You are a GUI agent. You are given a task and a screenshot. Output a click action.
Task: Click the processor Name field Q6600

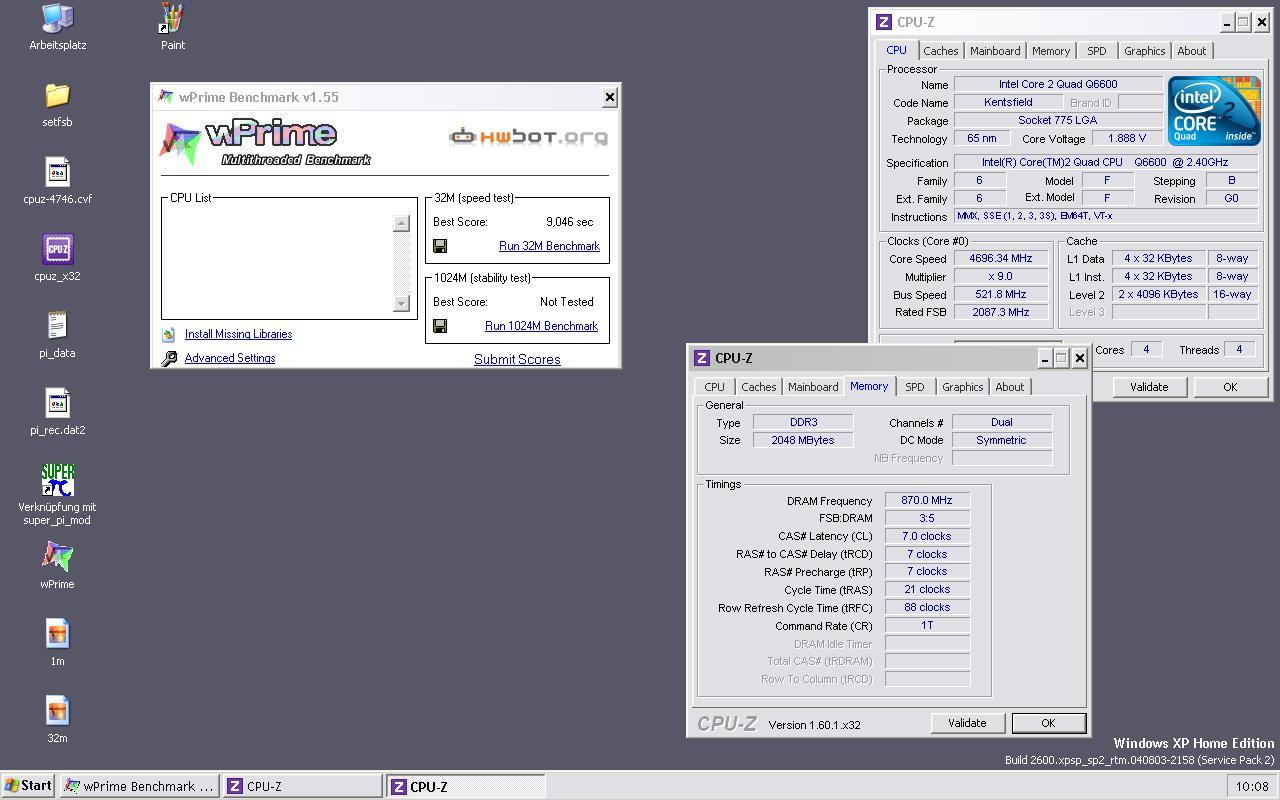coord(1058,84)
